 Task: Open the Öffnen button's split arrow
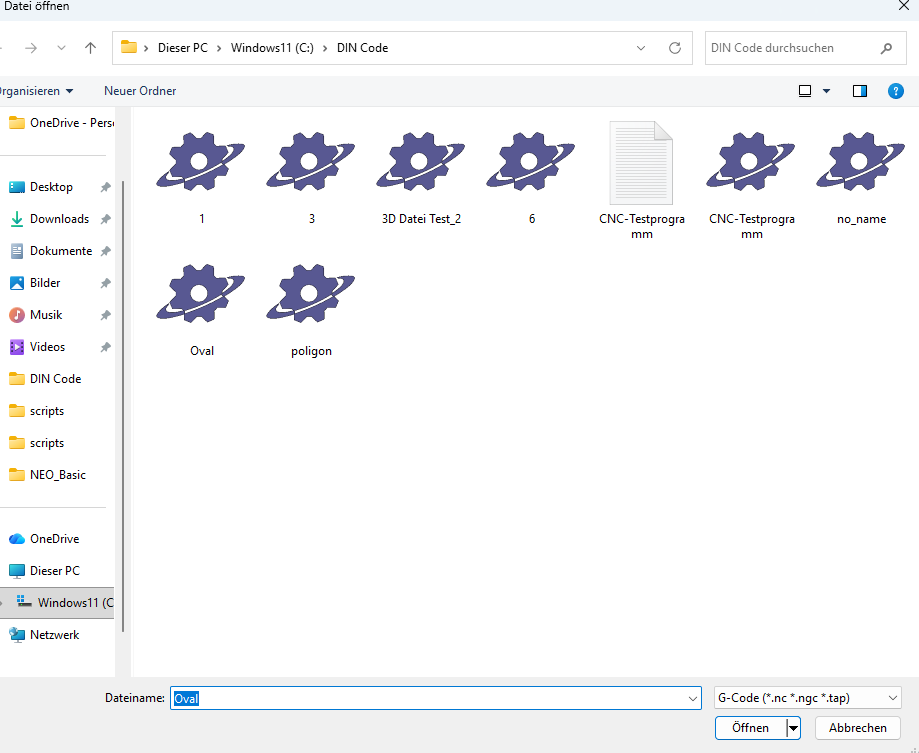(793, 728)
